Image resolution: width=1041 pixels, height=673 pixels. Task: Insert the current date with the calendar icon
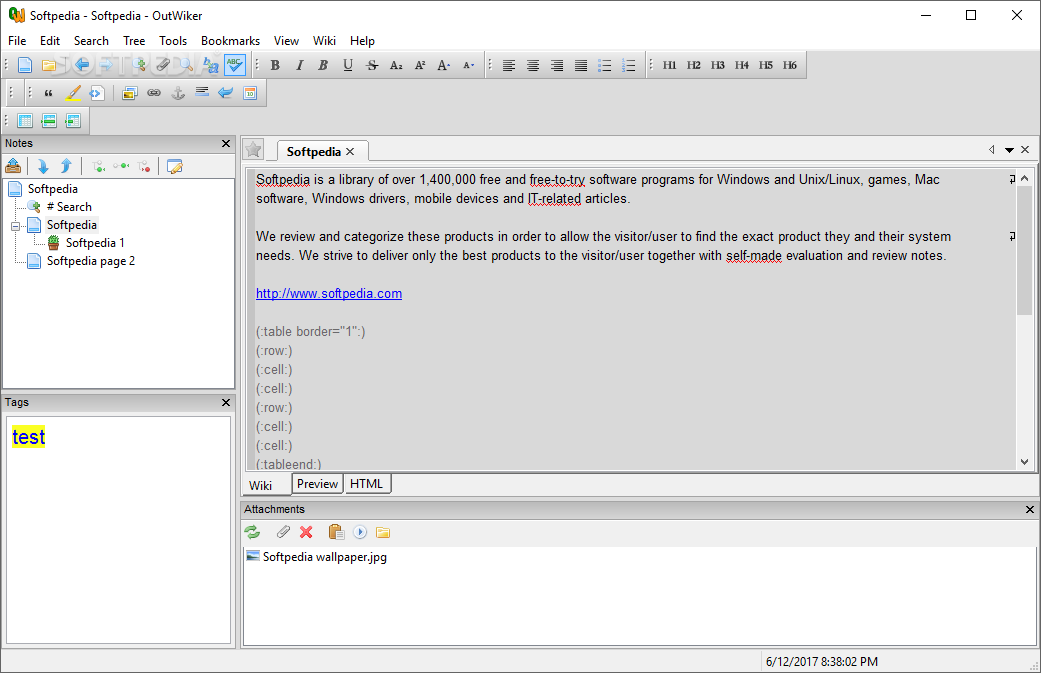tap(250, 93)
